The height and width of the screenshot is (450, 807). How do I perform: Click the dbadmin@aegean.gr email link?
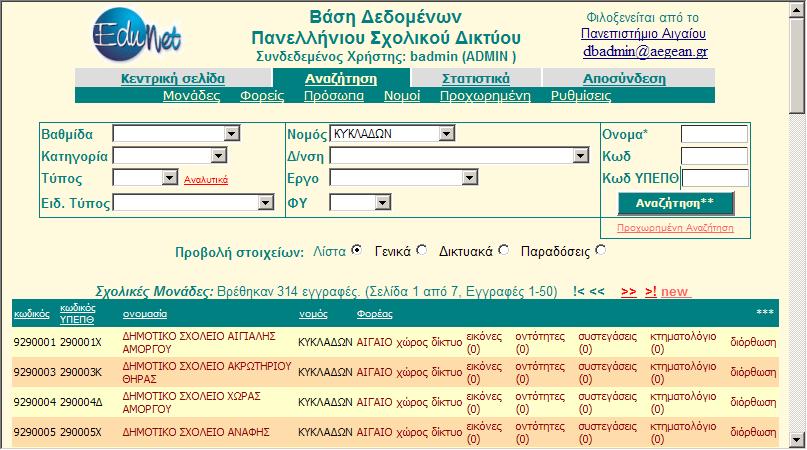(x=645, y=51)
